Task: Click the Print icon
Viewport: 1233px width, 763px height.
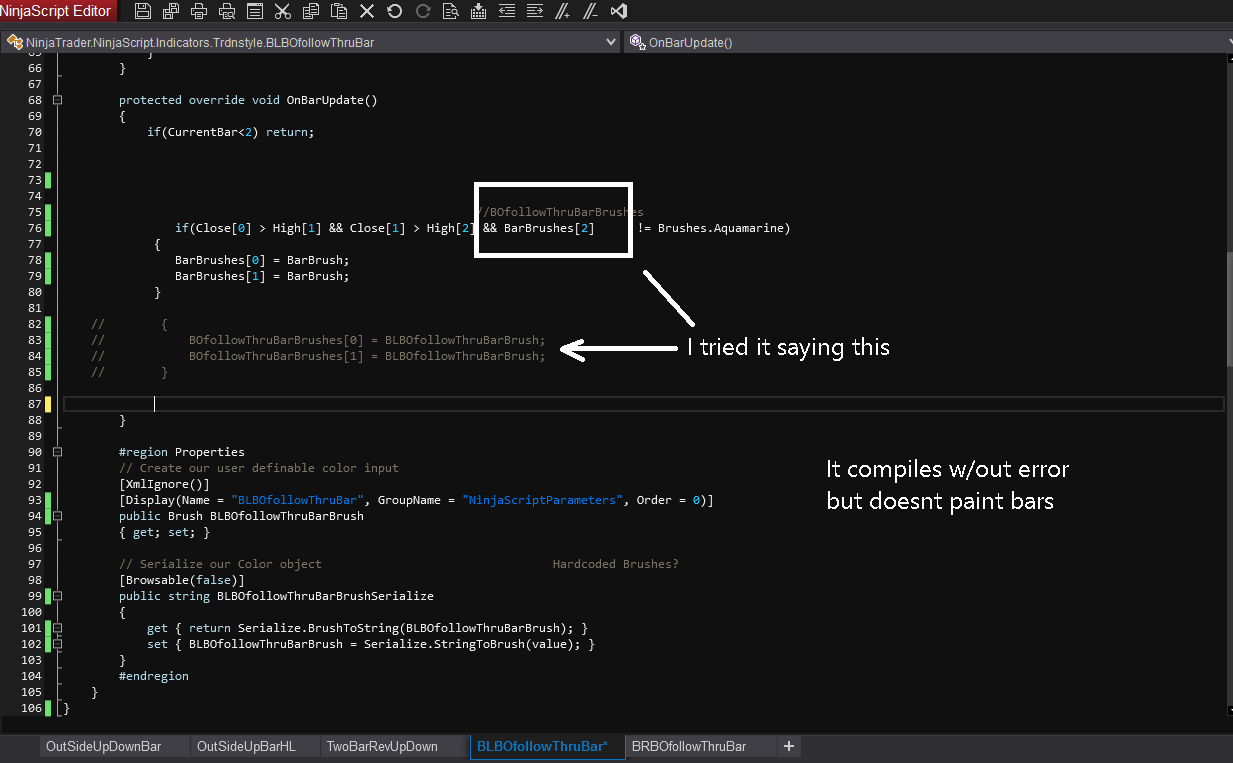Action: pos(199,11)
